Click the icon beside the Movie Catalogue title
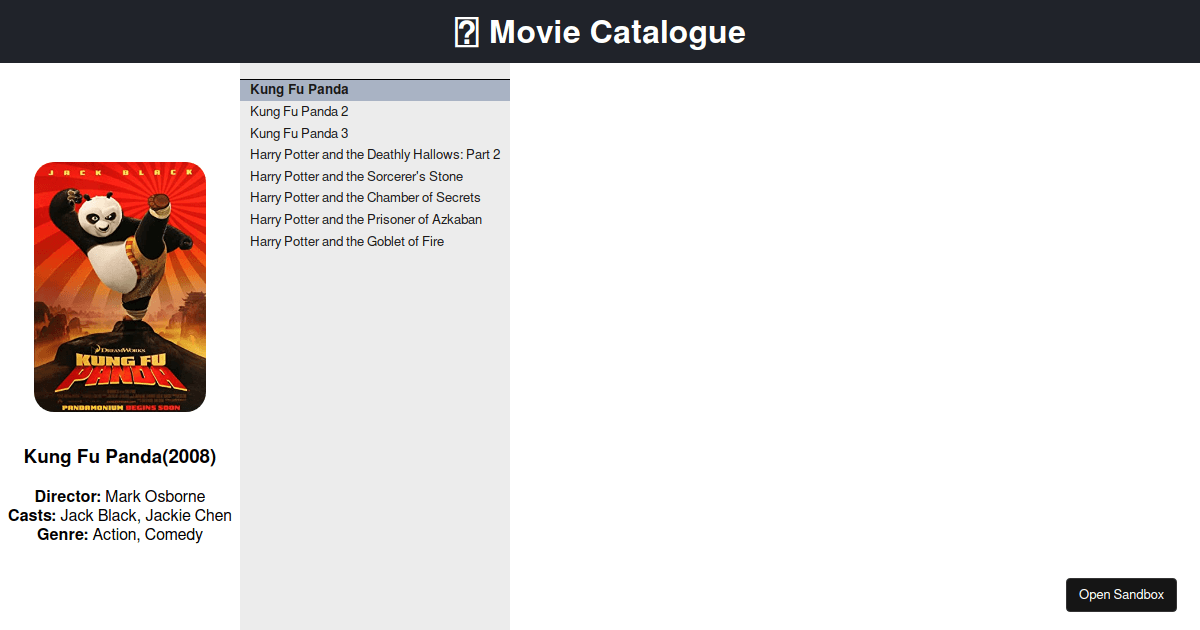 coord(466,32)
